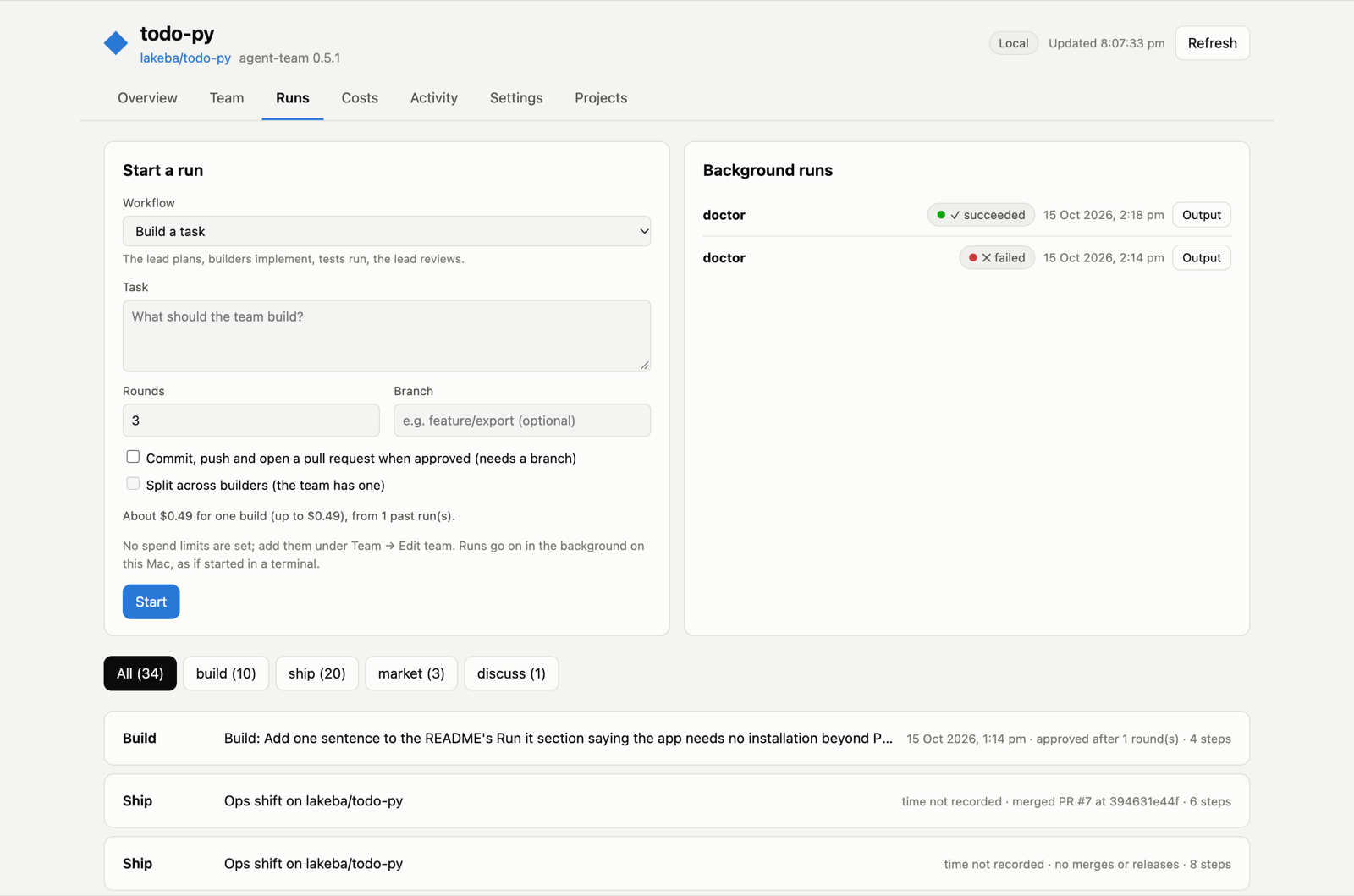The width and height of the screenshot is (1354, 896).
Task: Click the Start a run heading
Action: click(162, 170)
